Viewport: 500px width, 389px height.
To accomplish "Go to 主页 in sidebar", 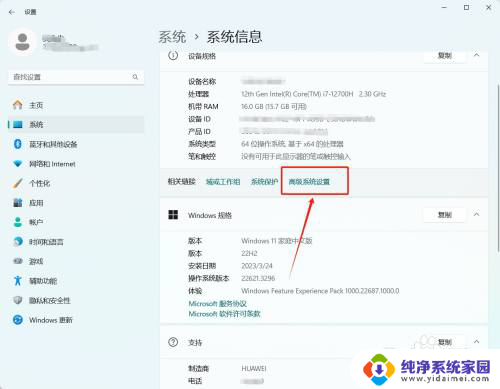I will 36,105.
